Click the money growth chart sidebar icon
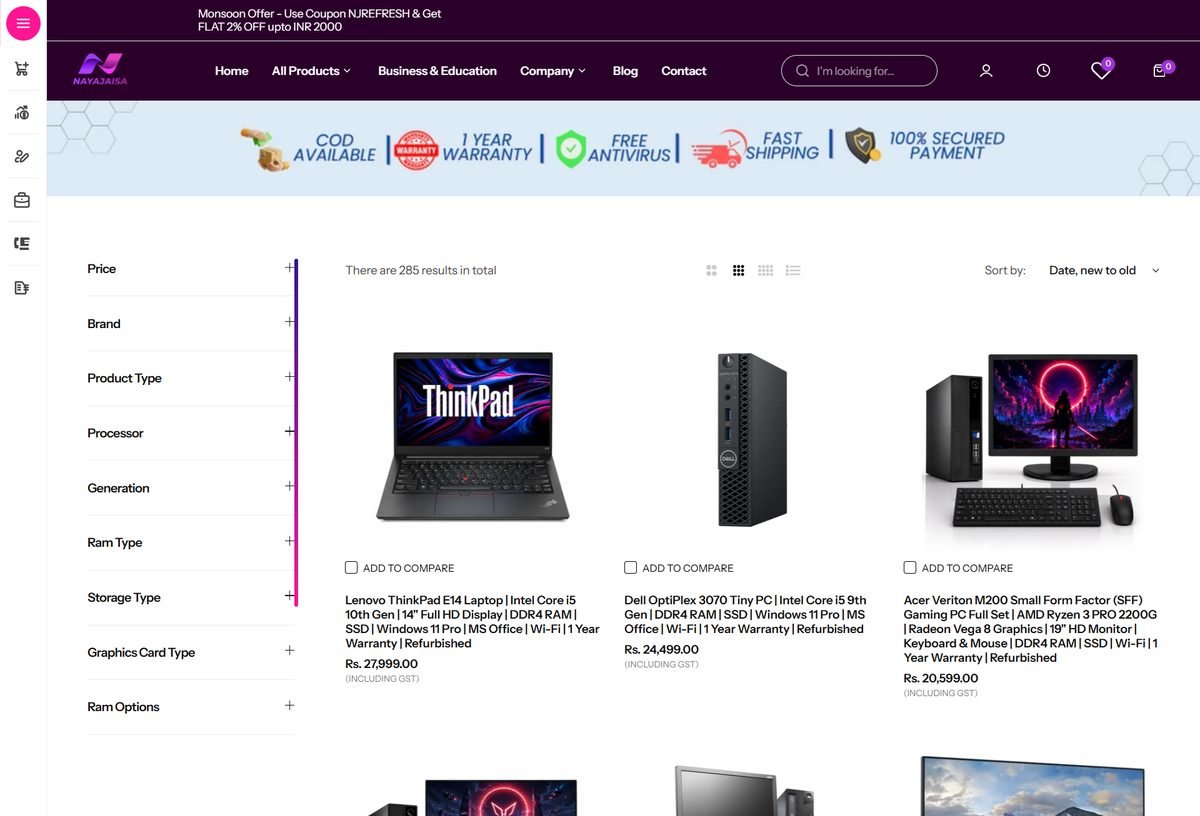Image resolution: width=1200 pixels, height=816 pixels. click(x=22, y=113)
